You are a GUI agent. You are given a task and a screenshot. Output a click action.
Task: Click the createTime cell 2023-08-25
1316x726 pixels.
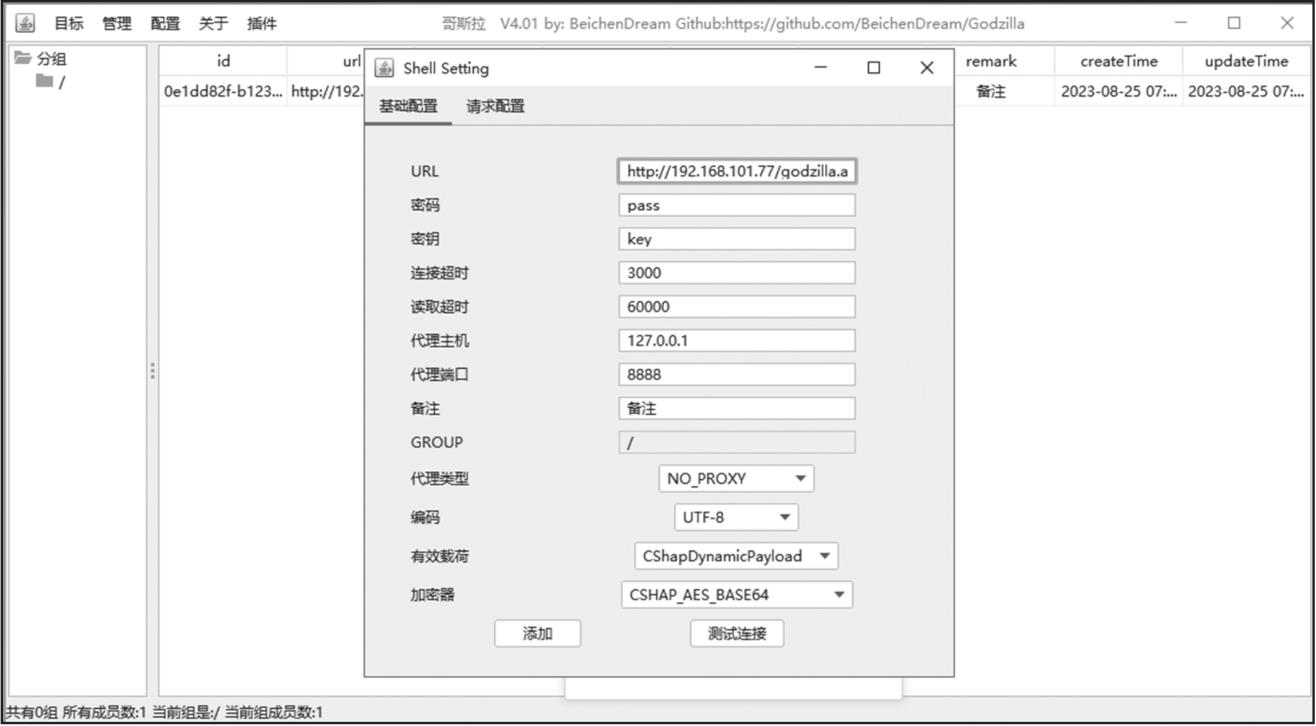1119,92
